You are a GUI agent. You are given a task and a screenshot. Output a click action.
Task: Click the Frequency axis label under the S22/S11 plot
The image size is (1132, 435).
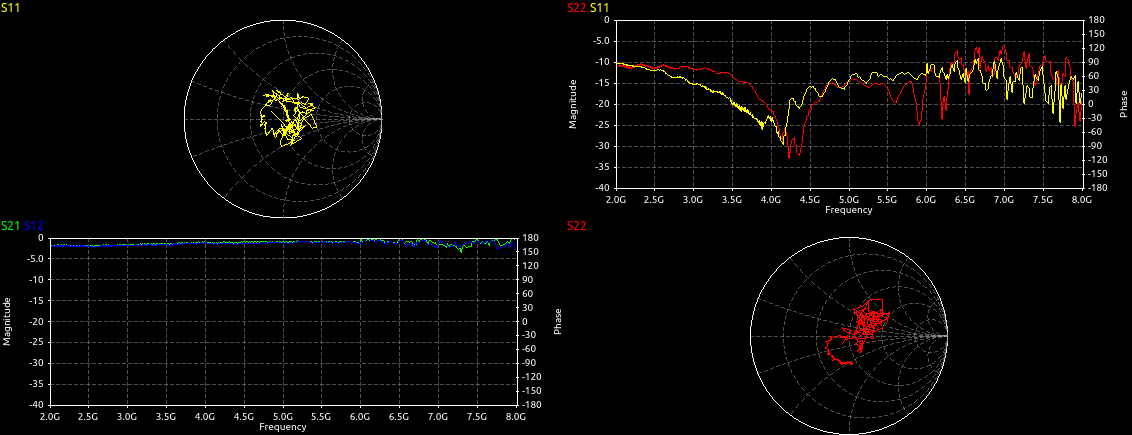point(849,210)
